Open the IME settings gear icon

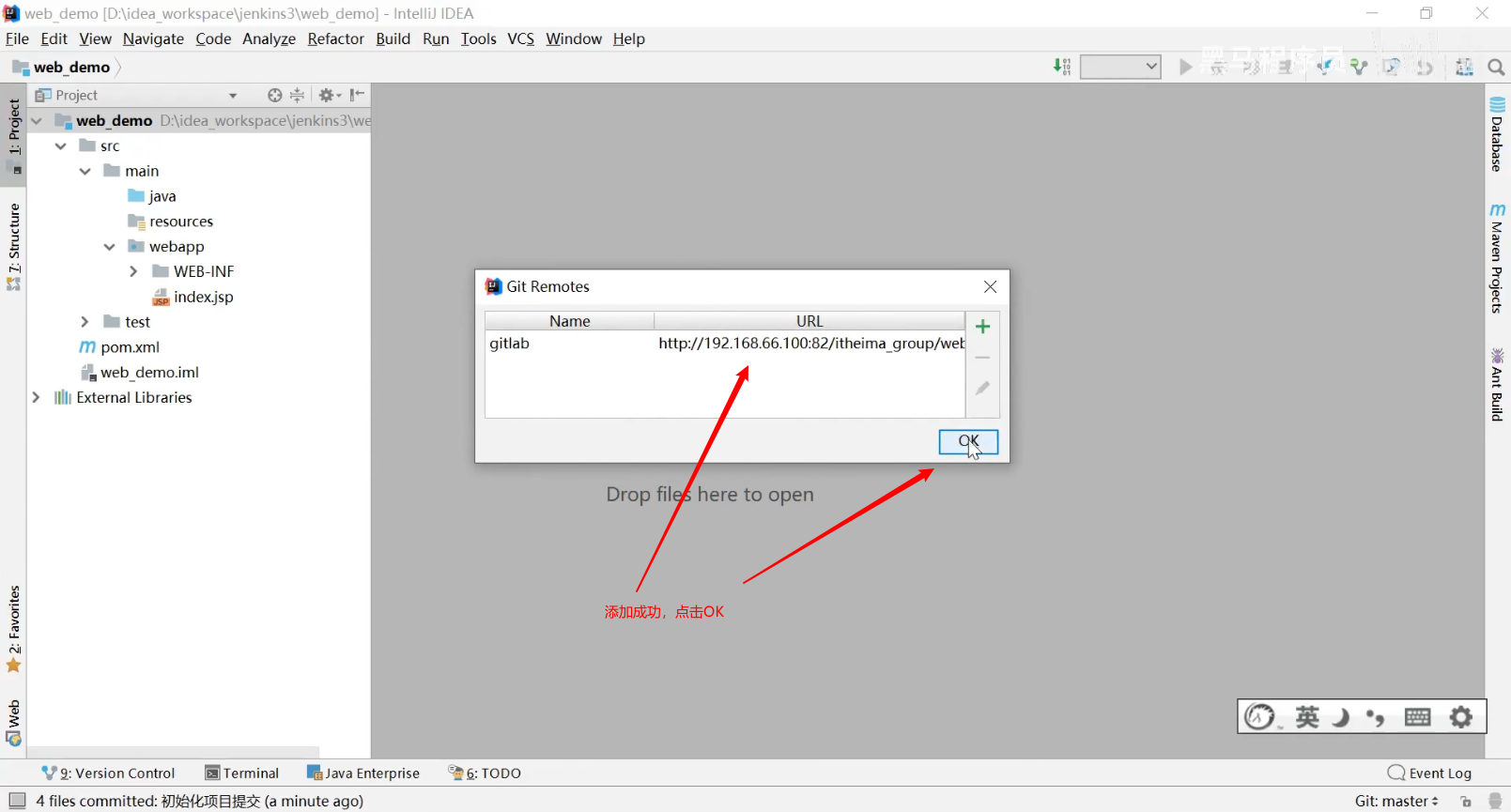[x=1461, y=717]
